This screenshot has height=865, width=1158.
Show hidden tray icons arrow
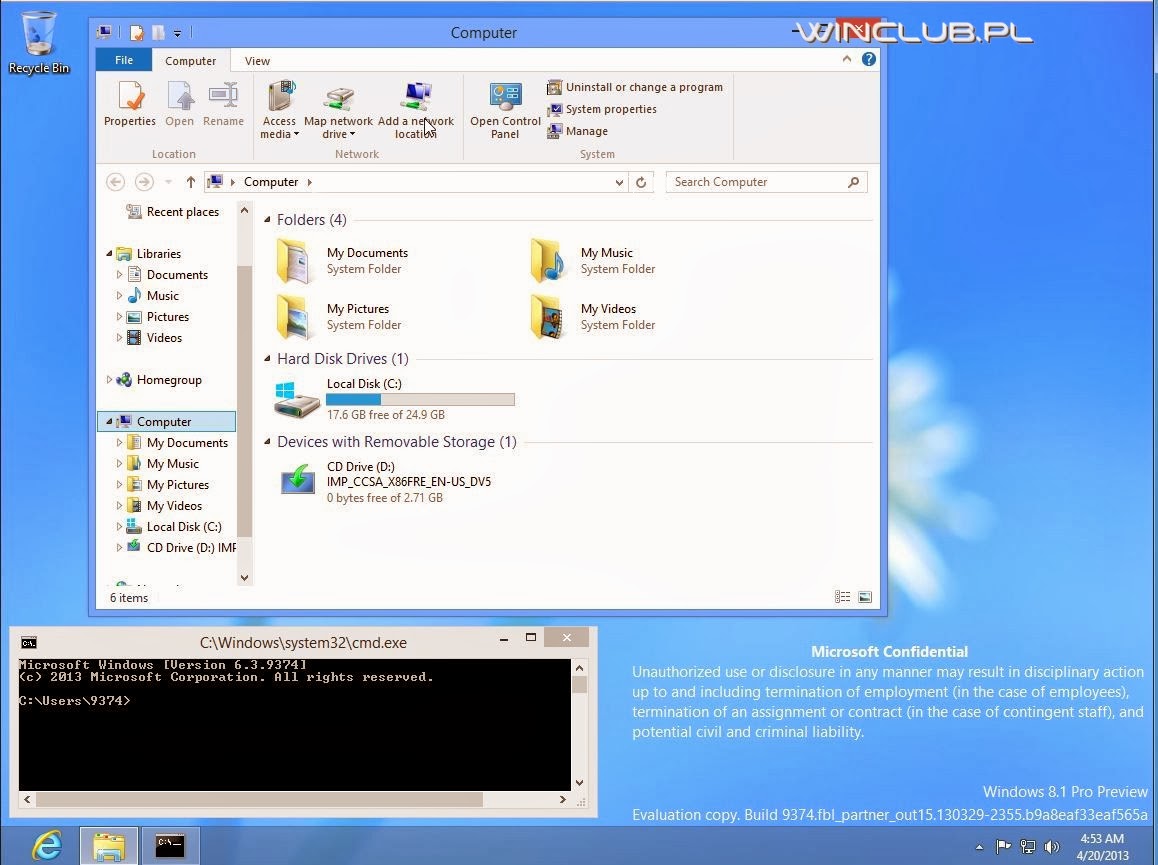[979, 847]
